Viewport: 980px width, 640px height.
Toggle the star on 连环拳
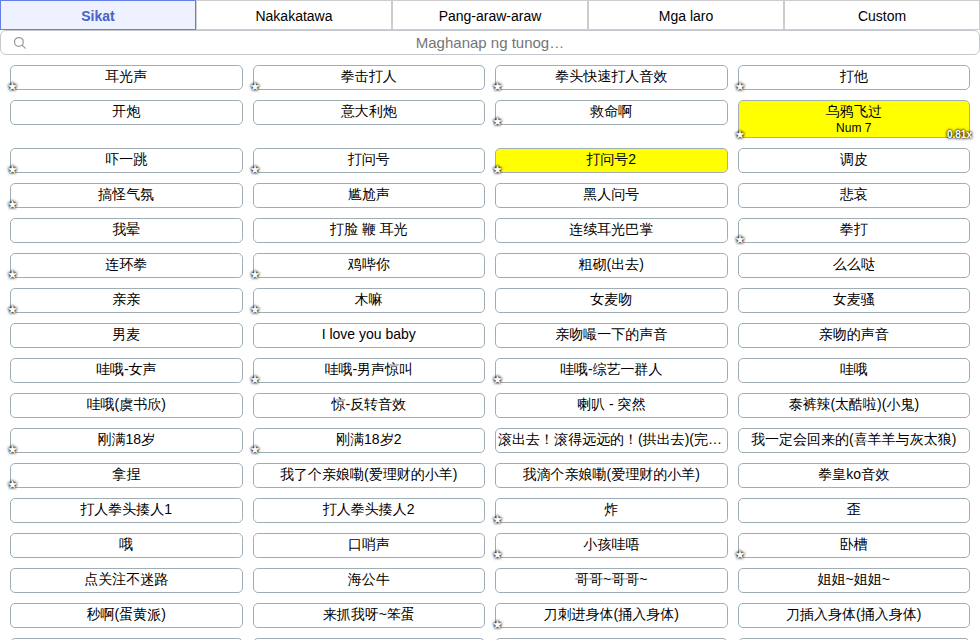pyautogui.click(x=12, y=275)
